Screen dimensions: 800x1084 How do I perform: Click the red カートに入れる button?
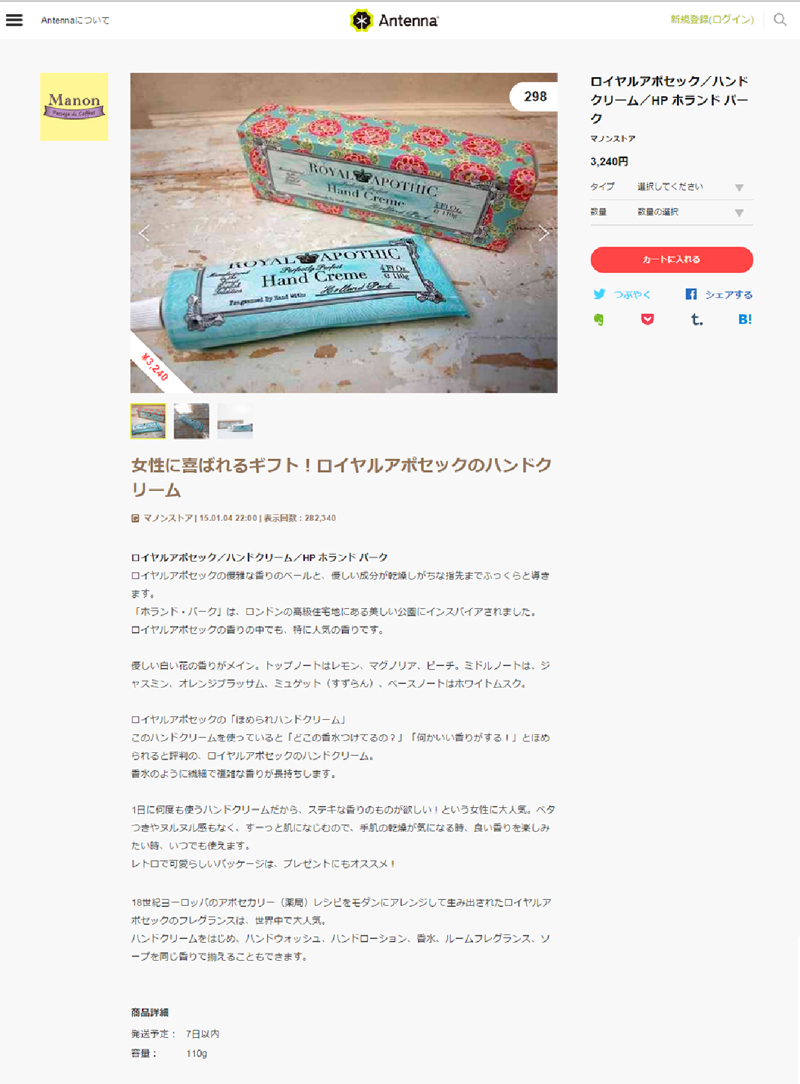point(671,259)
